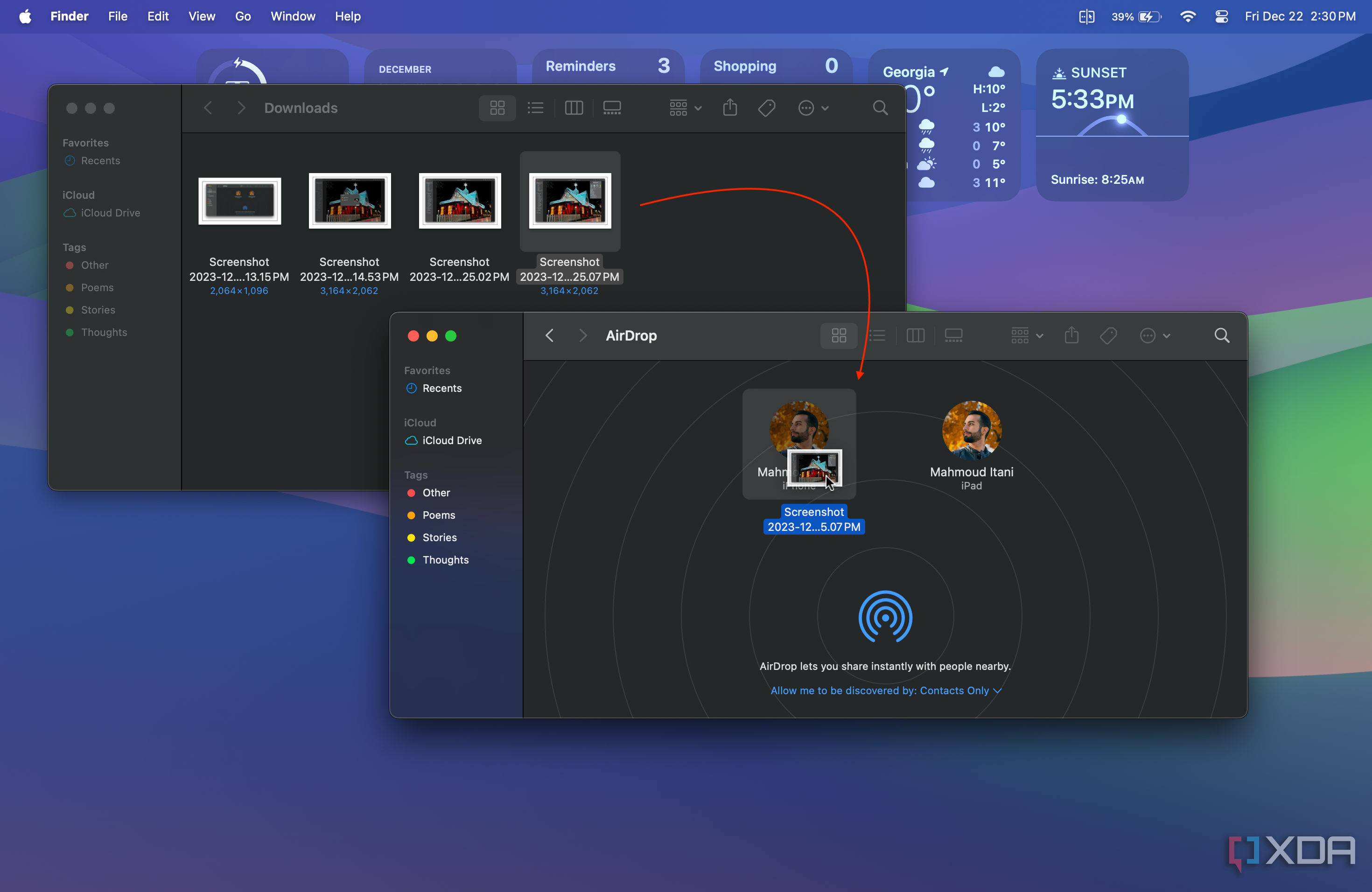
Task: Switch AirDrop window to gallery view
Action: 953,335
